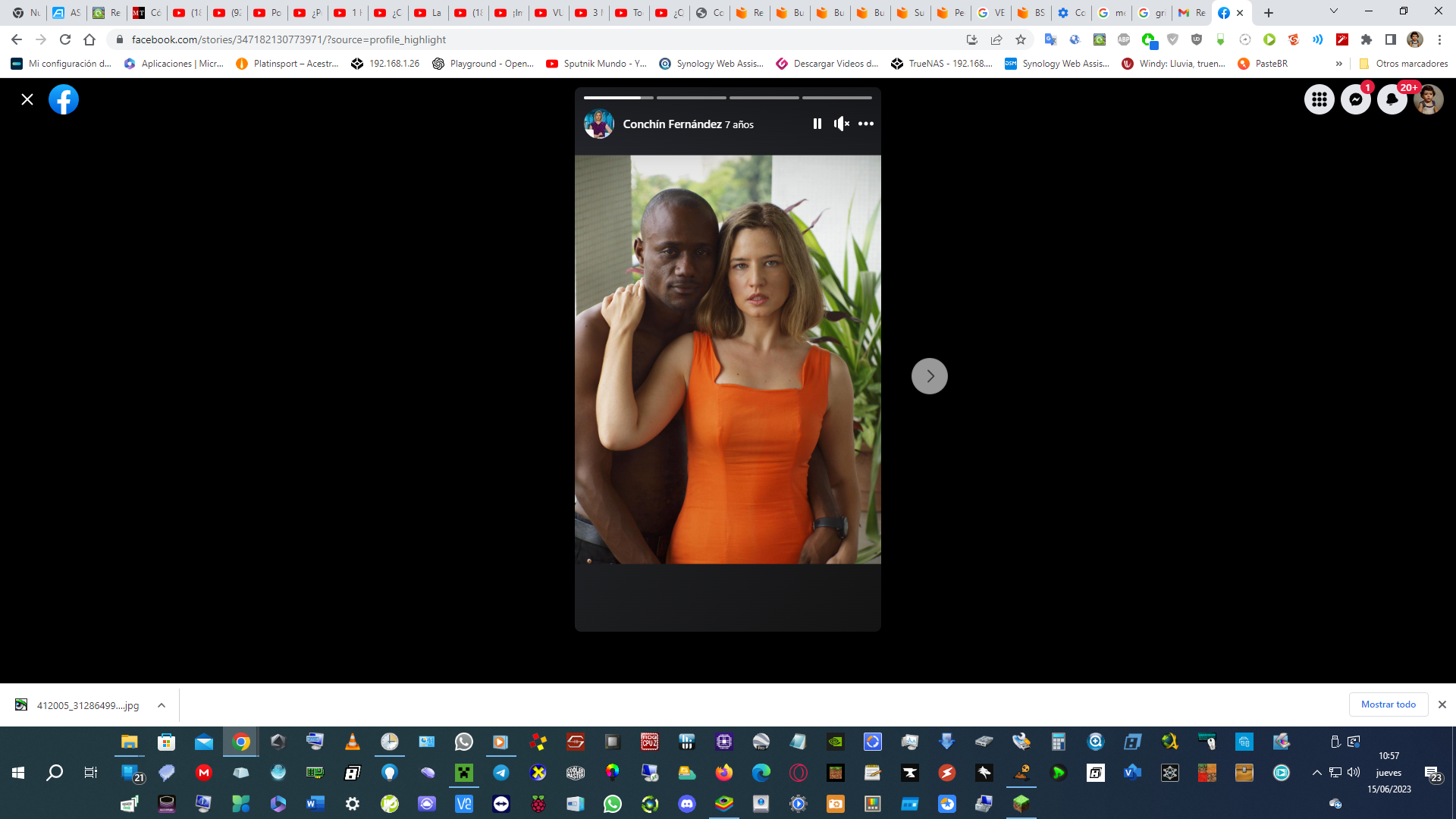Toggle the browser side panel icon

point(1390,39)
